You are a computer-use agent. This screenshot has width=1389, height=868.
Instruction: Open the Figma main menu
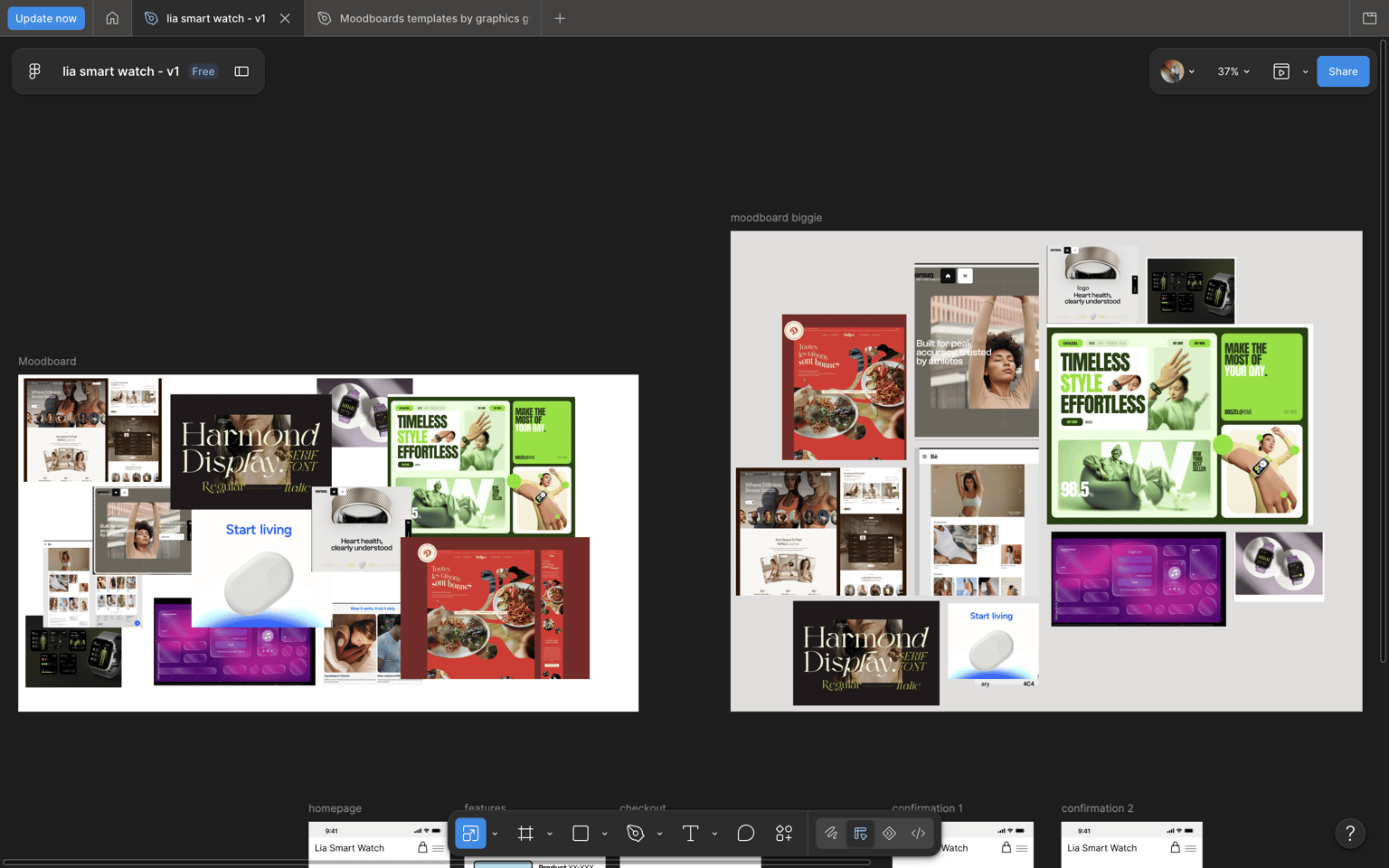click(34, 71)
